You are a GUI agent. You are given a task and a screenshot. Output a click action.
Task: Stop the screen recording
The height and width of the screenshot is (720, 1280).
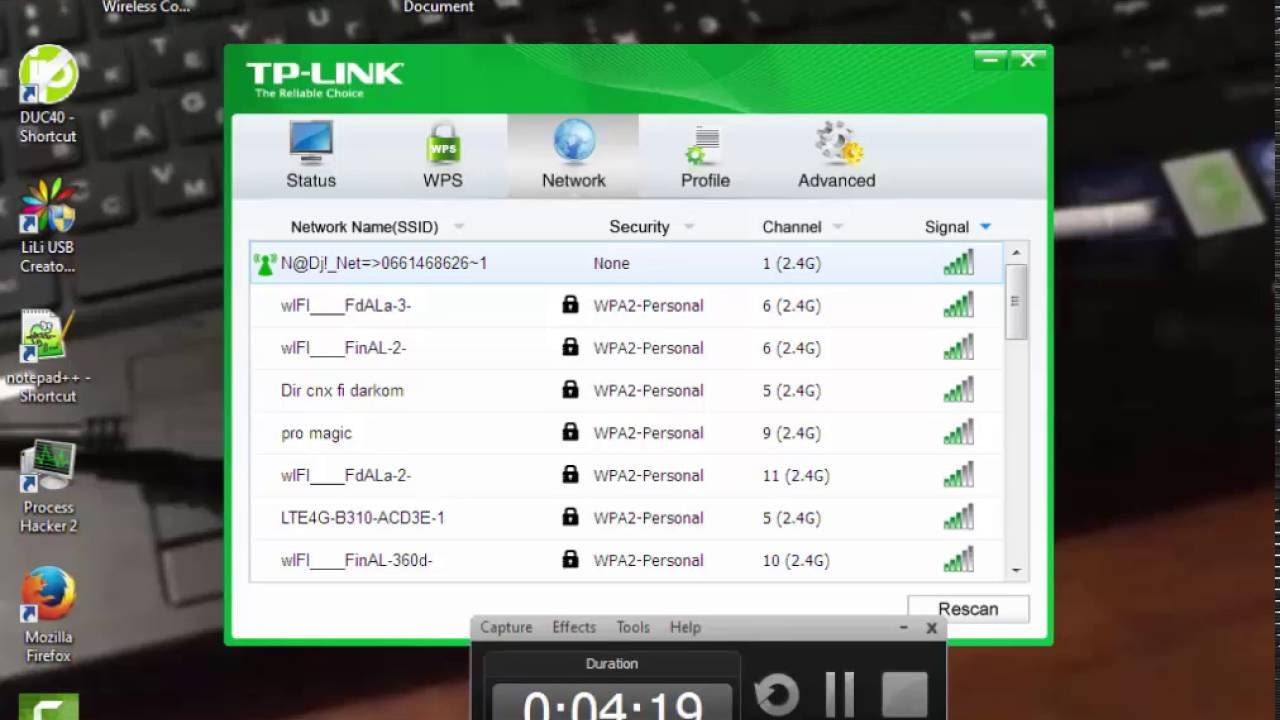[x=905, y=695]
